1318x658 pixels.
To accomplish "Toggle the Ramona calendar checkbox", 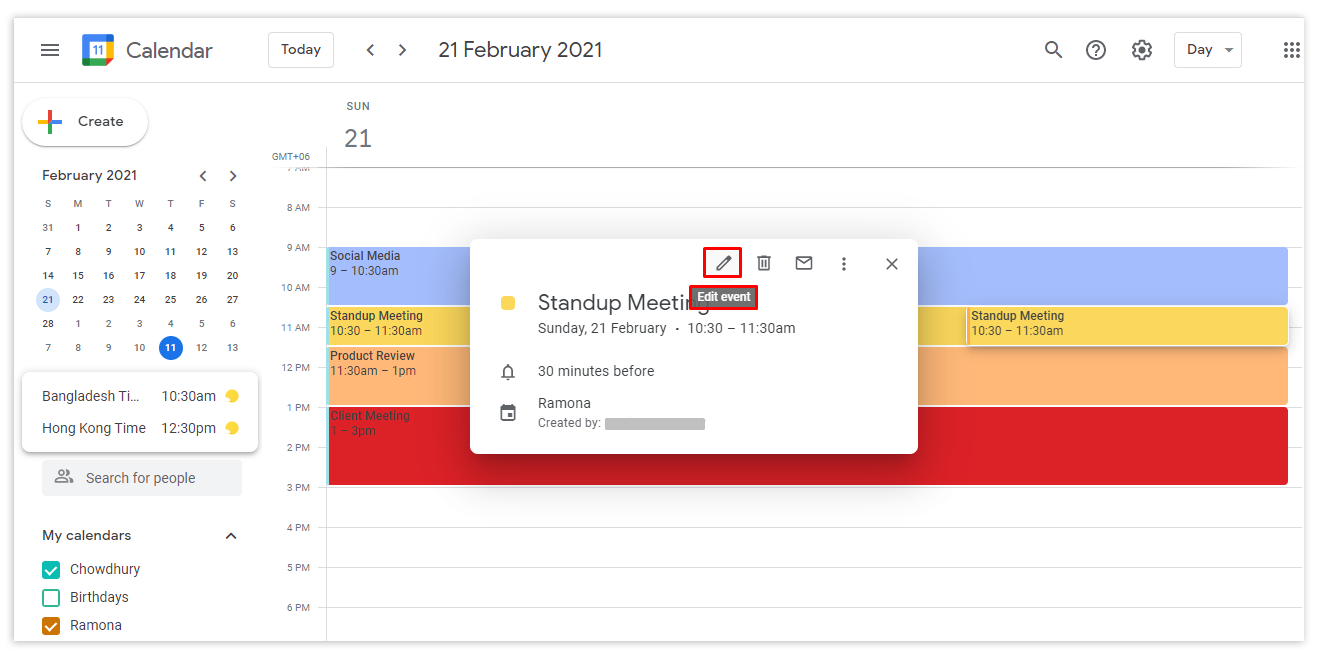I will click(51, 626).
